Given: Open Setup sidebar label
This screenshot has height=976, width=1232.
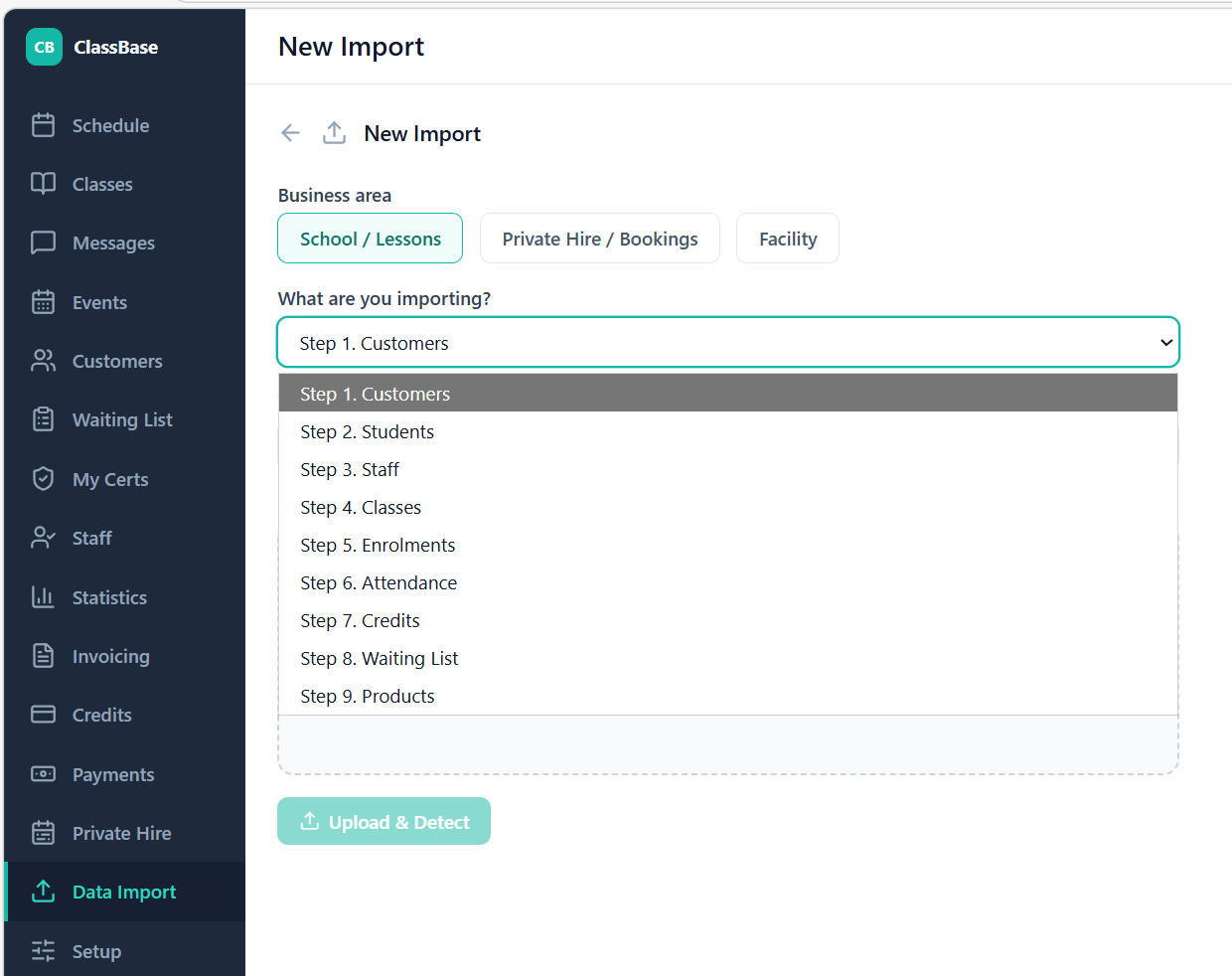Looking at the screenshot, I should [x=96, y=951].
